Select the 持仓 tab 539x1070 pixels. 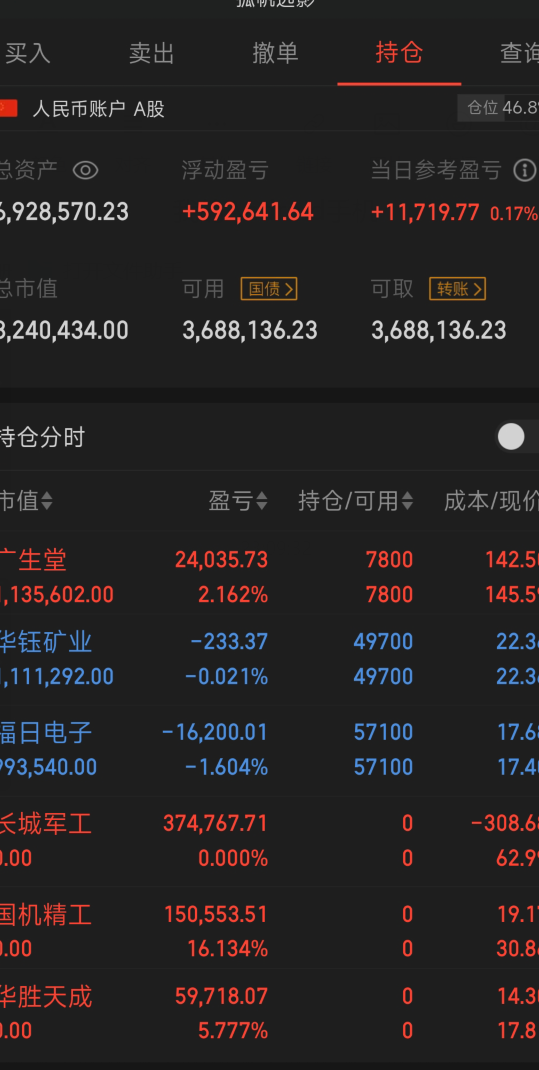click(399, 53)
